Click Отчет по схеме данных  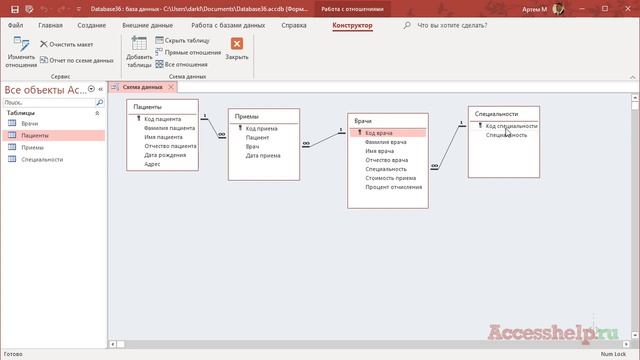(x=77, y=60)
